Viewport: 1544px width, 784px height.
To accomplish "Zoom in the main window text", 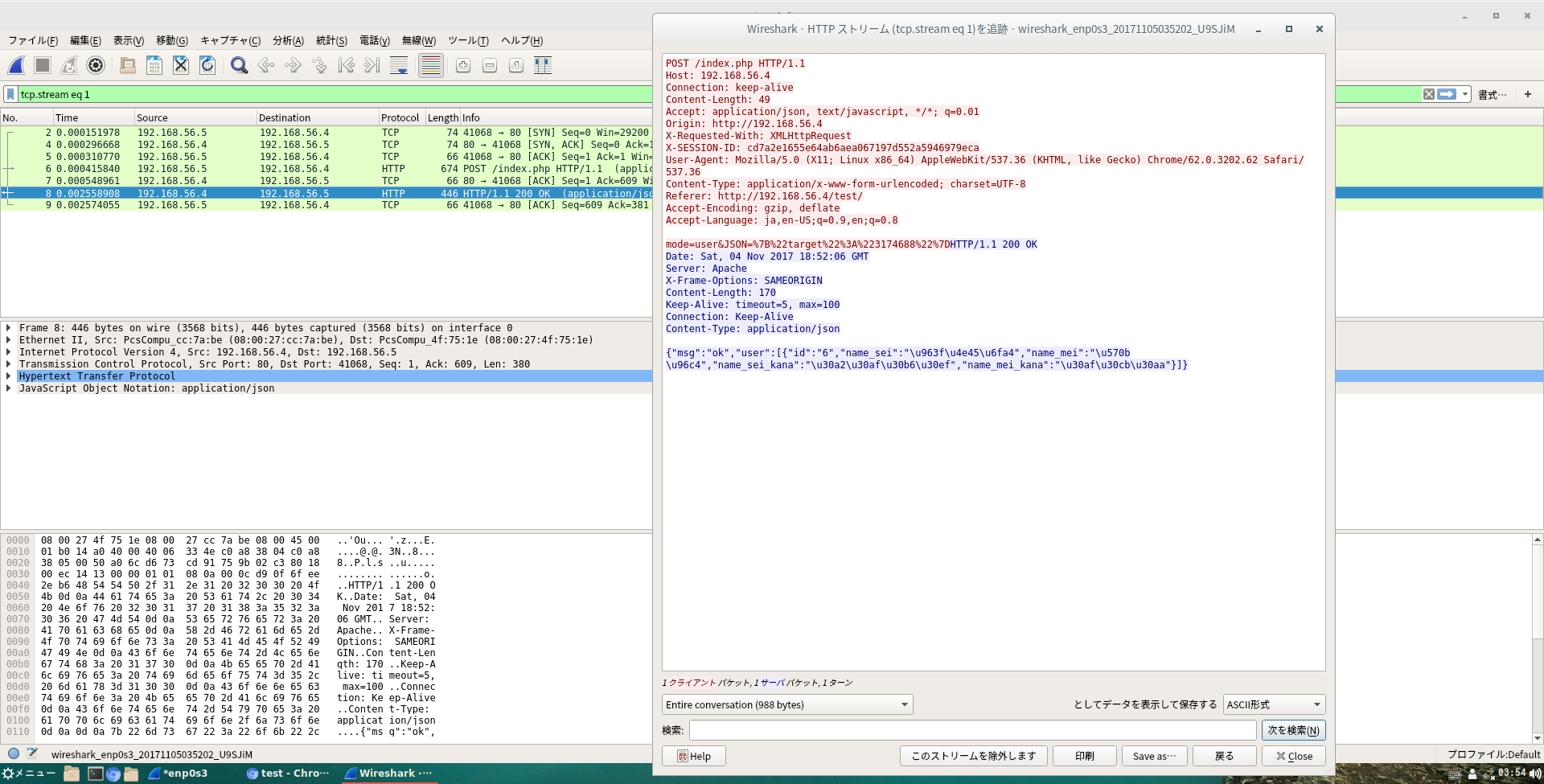I will (463, 66).
